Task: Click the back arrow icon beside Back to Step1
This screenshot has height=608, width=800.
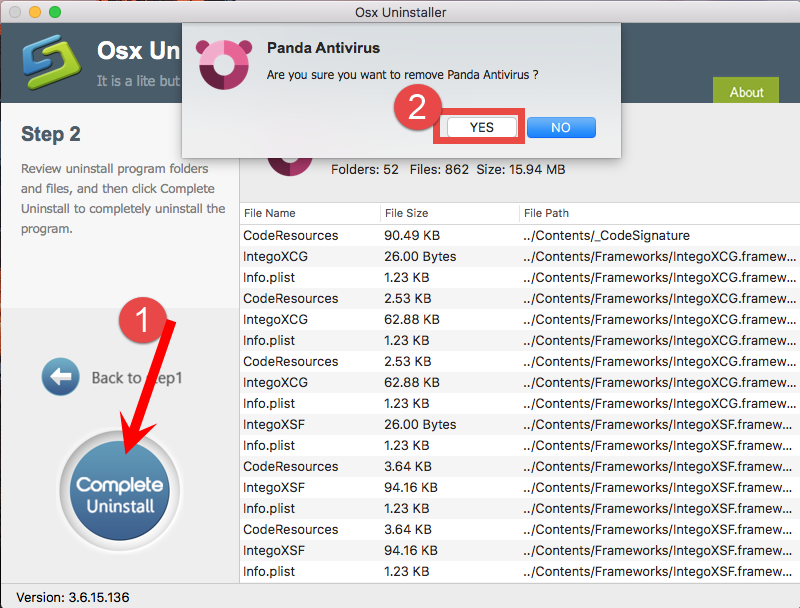Action: pyautogui.click(x=60, y=377)
